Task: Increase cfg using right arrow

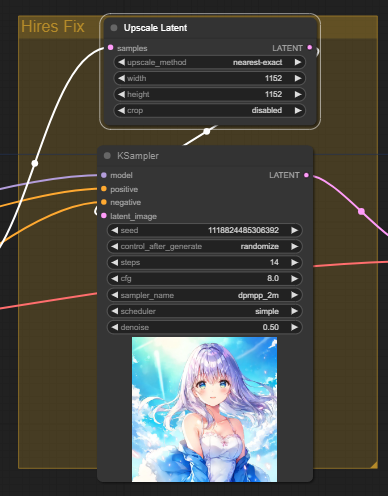Action: 294,278
